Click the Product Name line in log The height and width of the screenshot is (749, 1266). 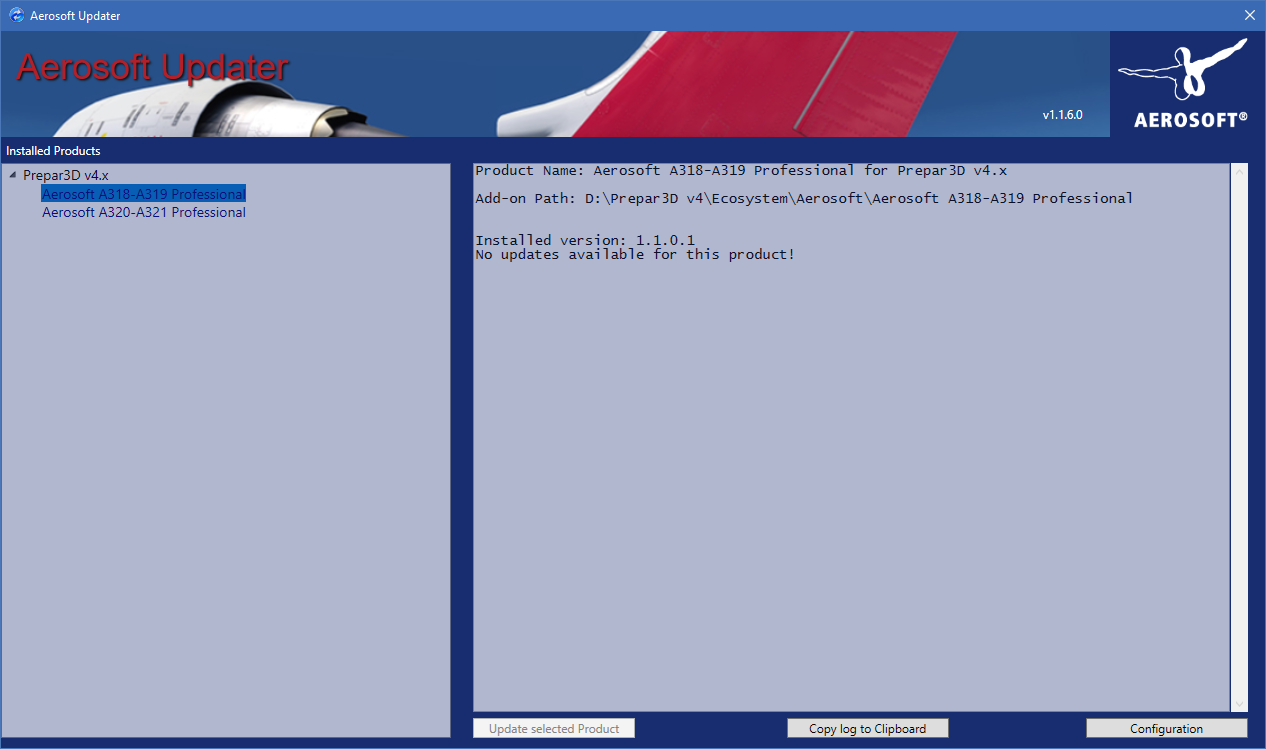tap(741, 171)
